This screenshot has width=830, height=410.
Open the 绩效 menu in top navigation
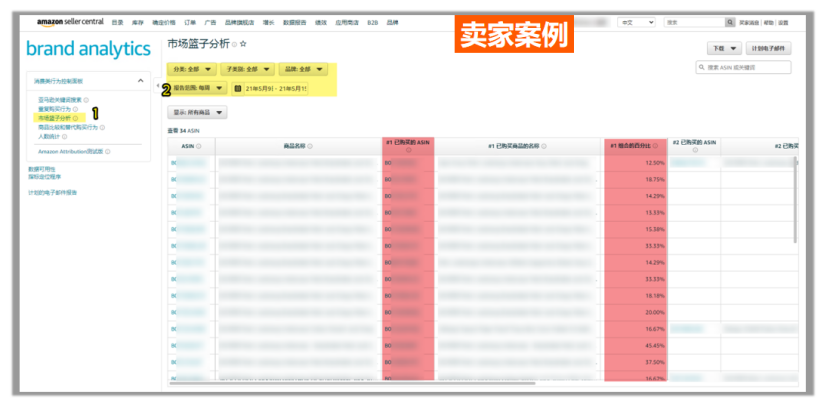pos(321,23)
